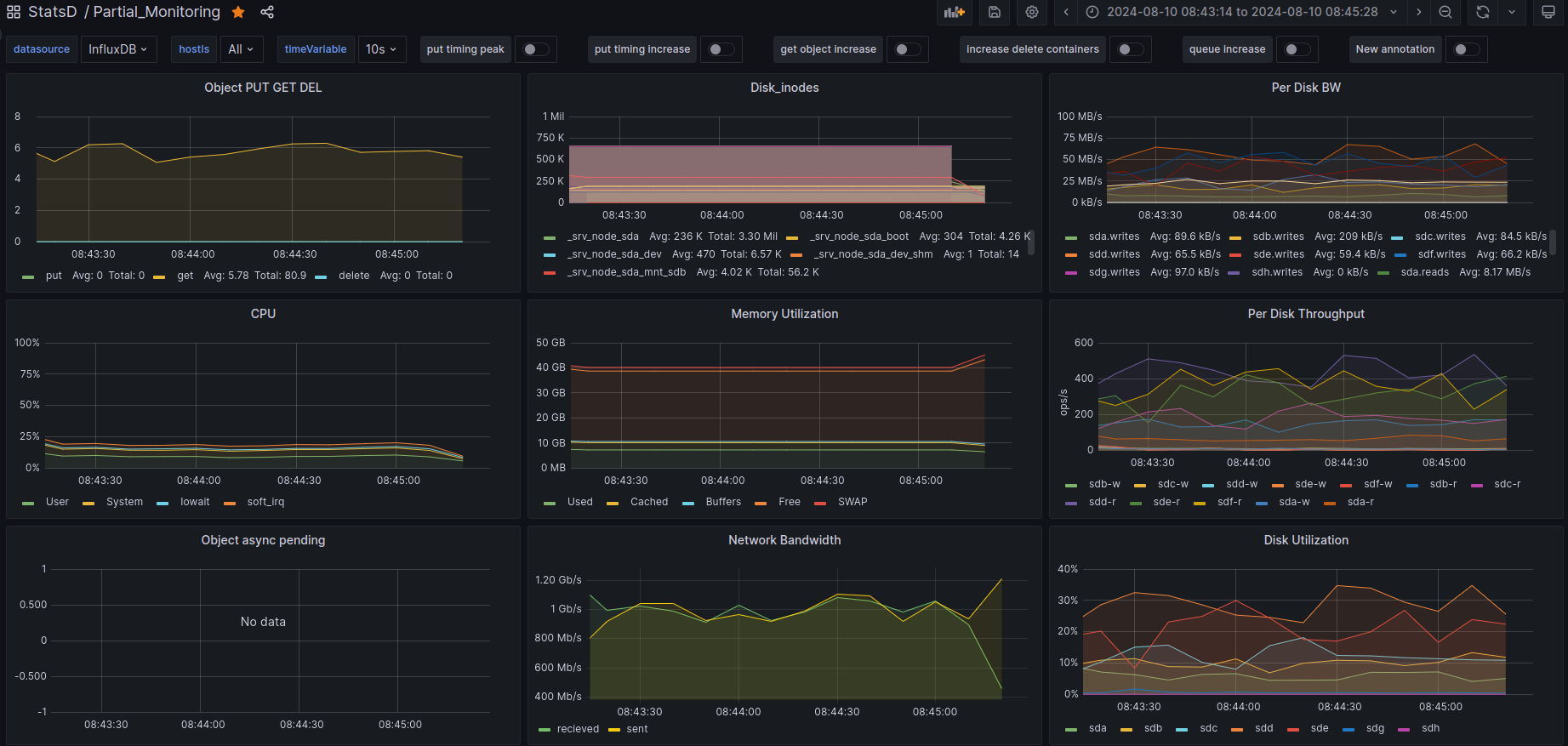Shift time range backward
1568x746 pixels.
pyautogui.click(x=1066, y=12)
